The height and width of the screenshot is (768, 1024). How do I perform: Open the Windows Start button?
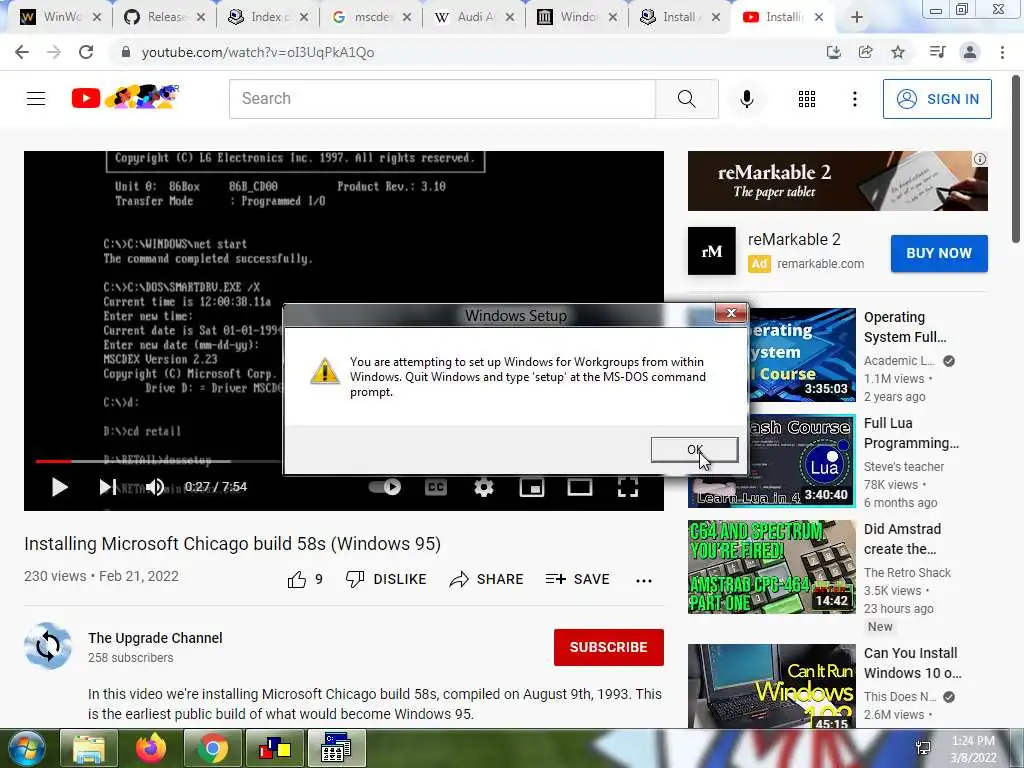[26, 748]
